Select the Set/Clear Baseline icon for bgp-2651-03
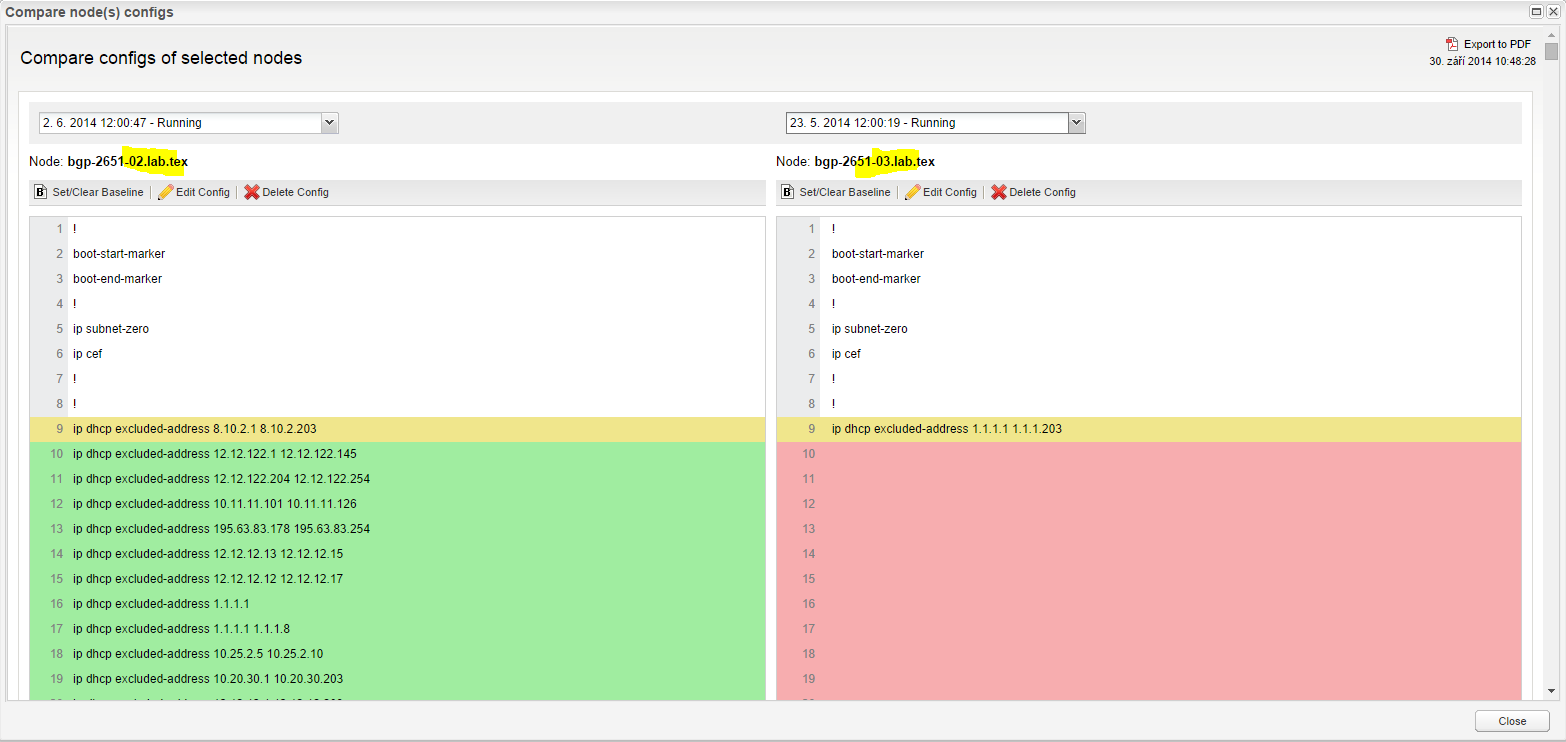 (x=787, y=191)
